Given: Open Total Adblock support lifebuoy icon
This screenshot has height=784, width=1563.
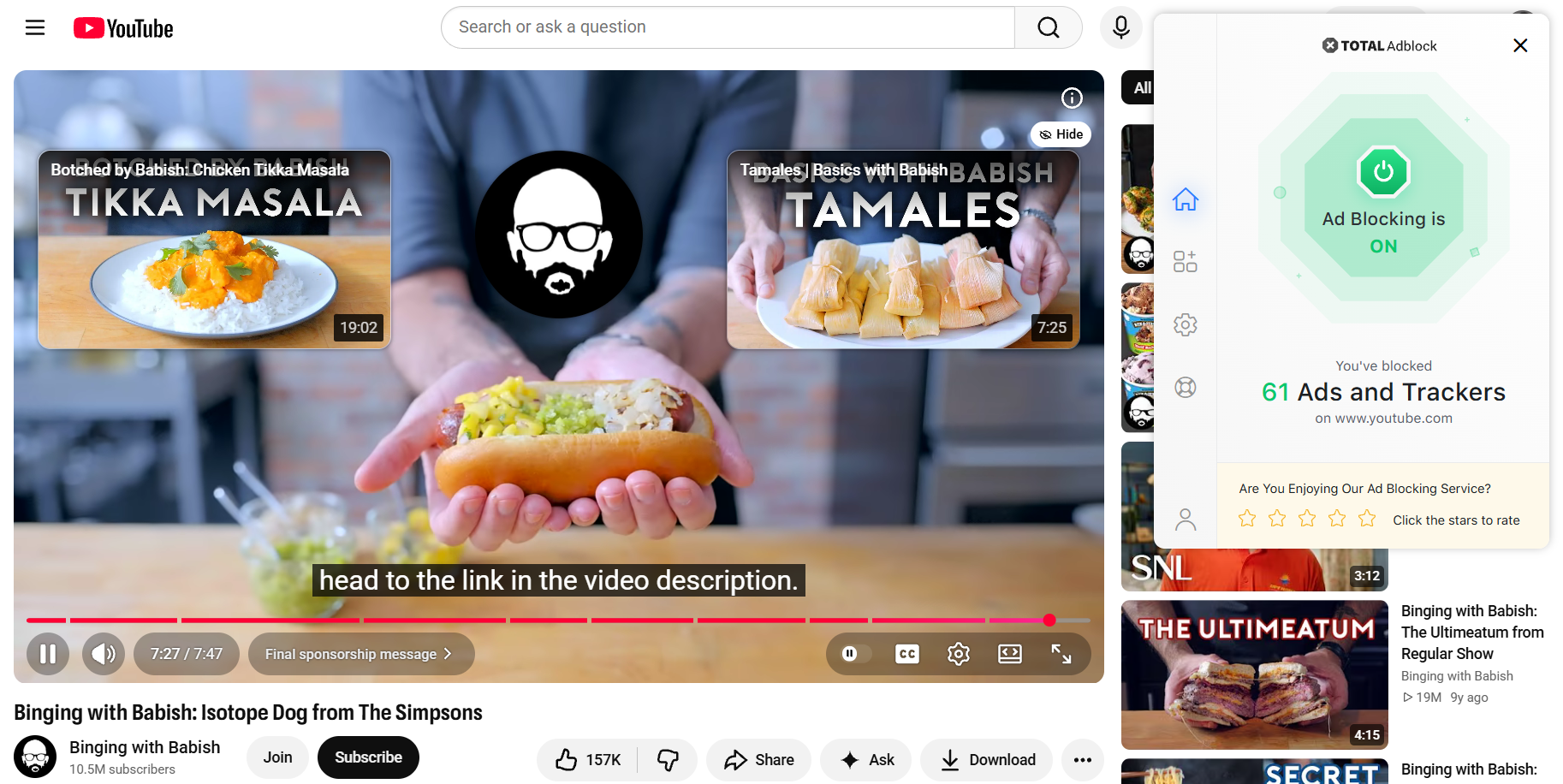Looking at the screenshot, I should 1186,387.
